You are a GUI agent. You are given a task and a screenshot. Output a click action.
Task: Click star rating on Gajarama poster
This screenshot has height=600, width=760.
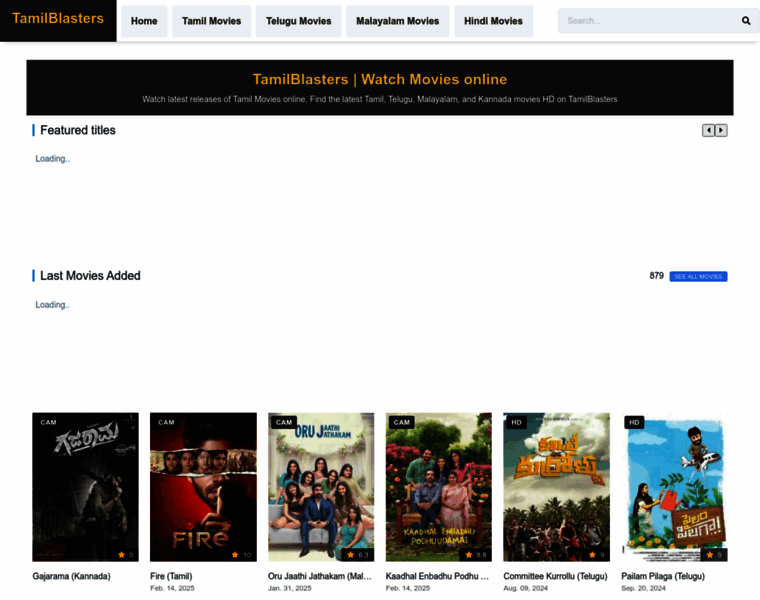point(126,555)
